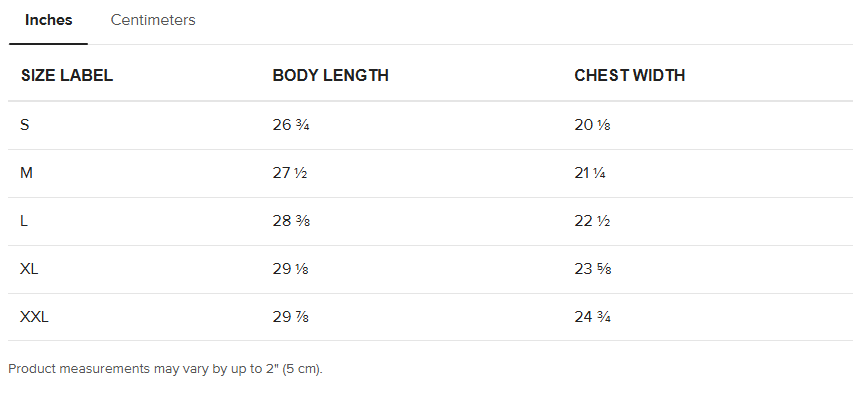The width and height of the screenshot is (868, 407).
Task: Select the Inches tab
Action: tap(49, 20)
